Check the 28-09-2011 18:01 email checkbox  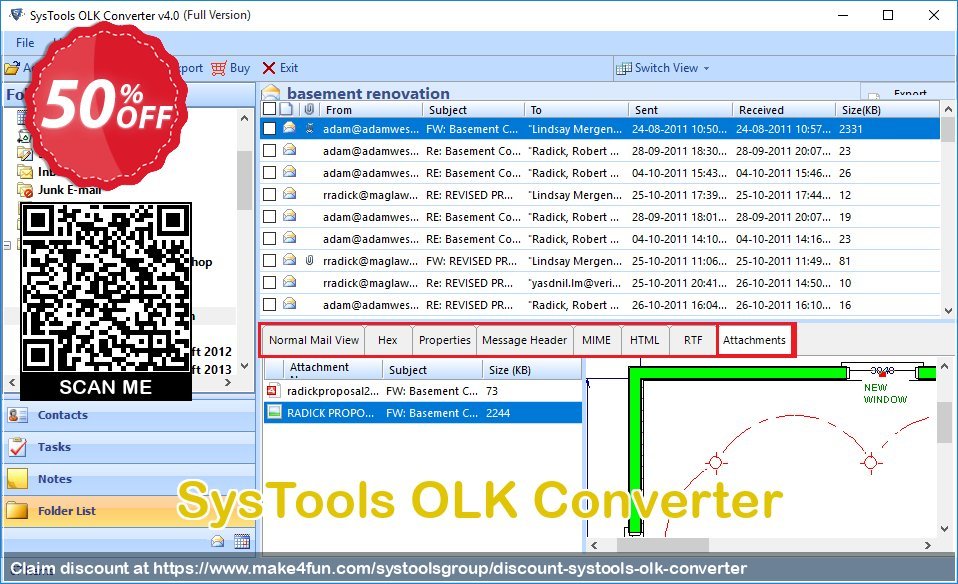point(269,217)
